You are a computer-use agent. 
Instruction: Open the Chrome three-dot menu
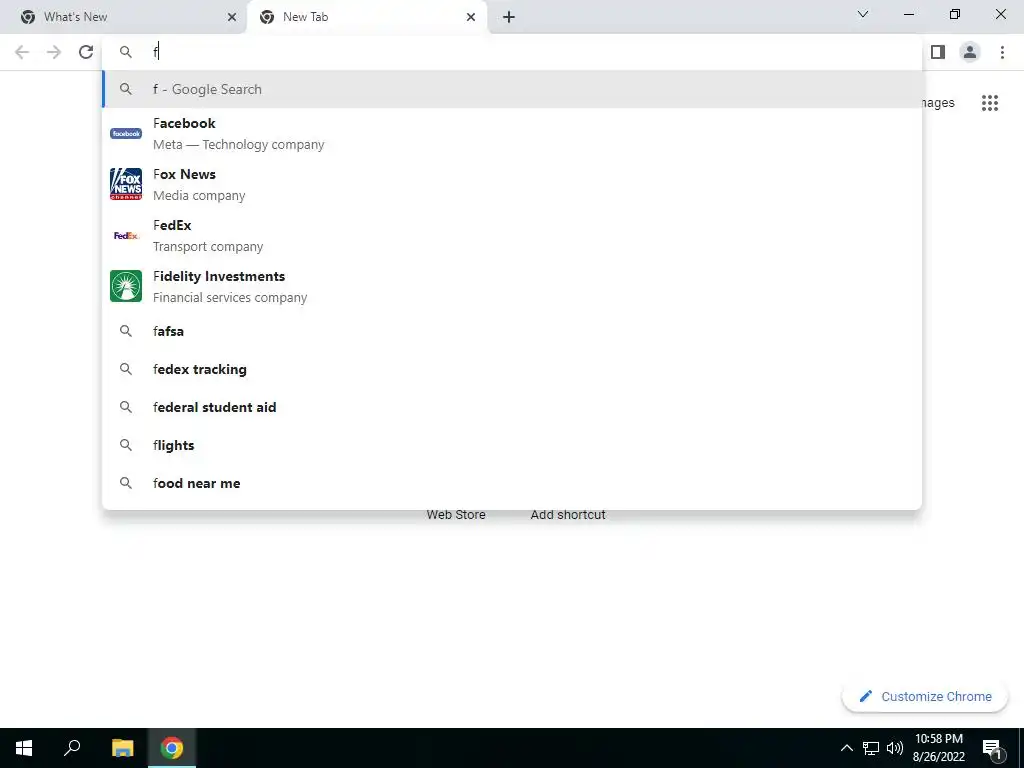[1002, 52]
